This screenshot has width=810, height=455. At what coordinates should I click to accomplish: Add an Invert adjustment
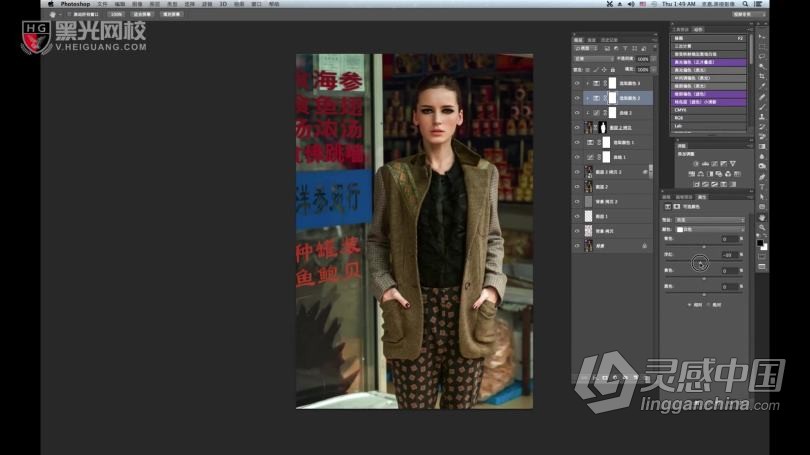[696, 184]
